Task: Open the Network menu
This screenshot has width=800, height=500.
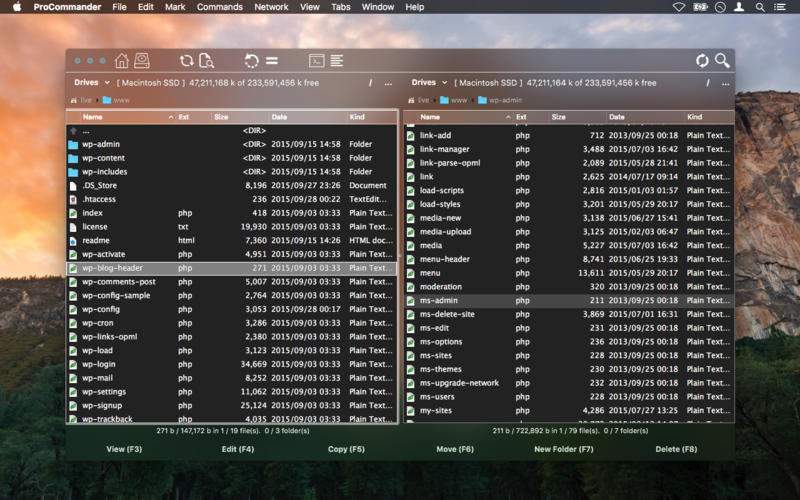Action: 271,7
